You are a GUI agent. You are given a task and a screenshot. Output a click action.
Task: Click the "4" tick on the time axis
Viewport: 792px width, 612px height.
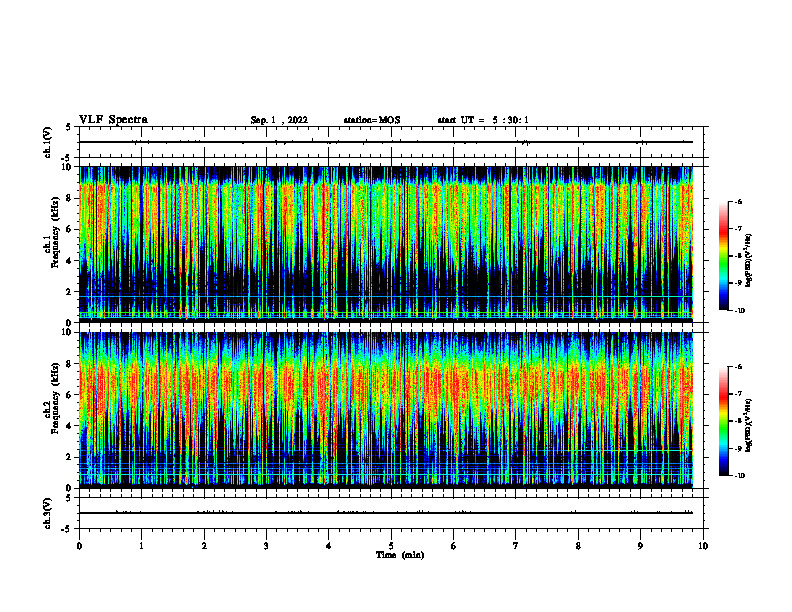pyautogui.click(x=329, y=546)
